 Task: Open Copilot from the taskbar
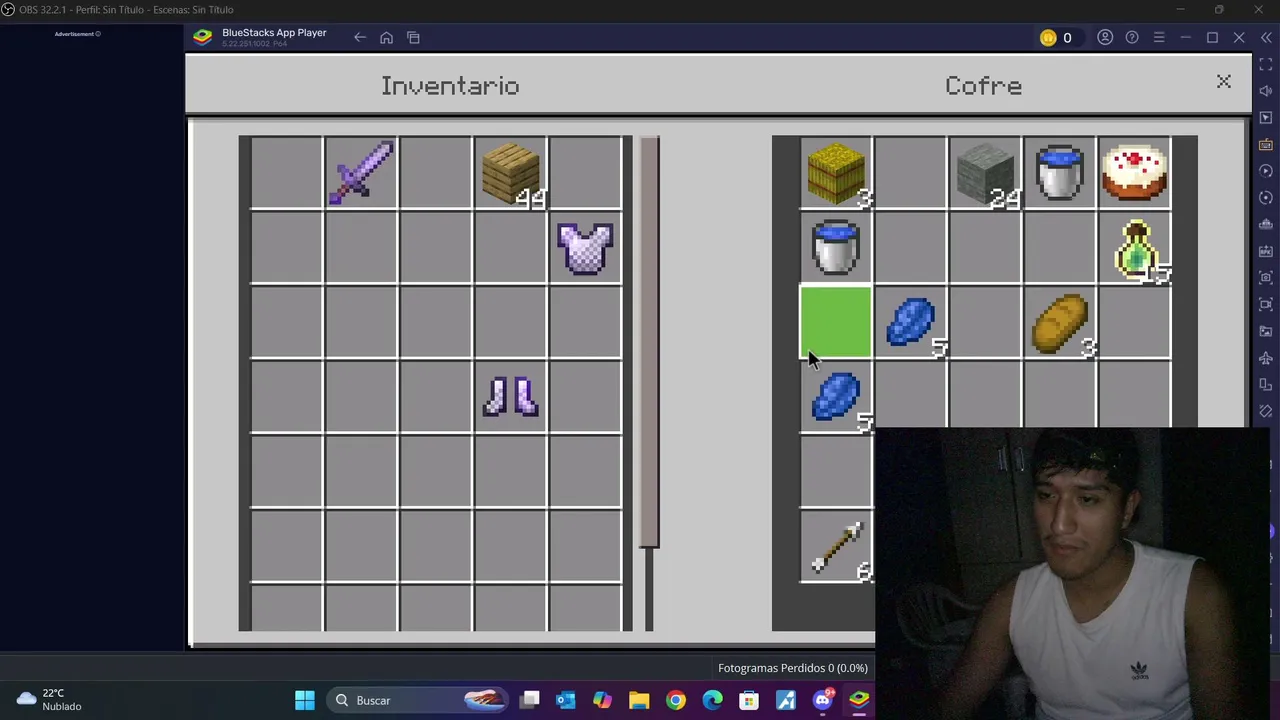click(602, 700)
